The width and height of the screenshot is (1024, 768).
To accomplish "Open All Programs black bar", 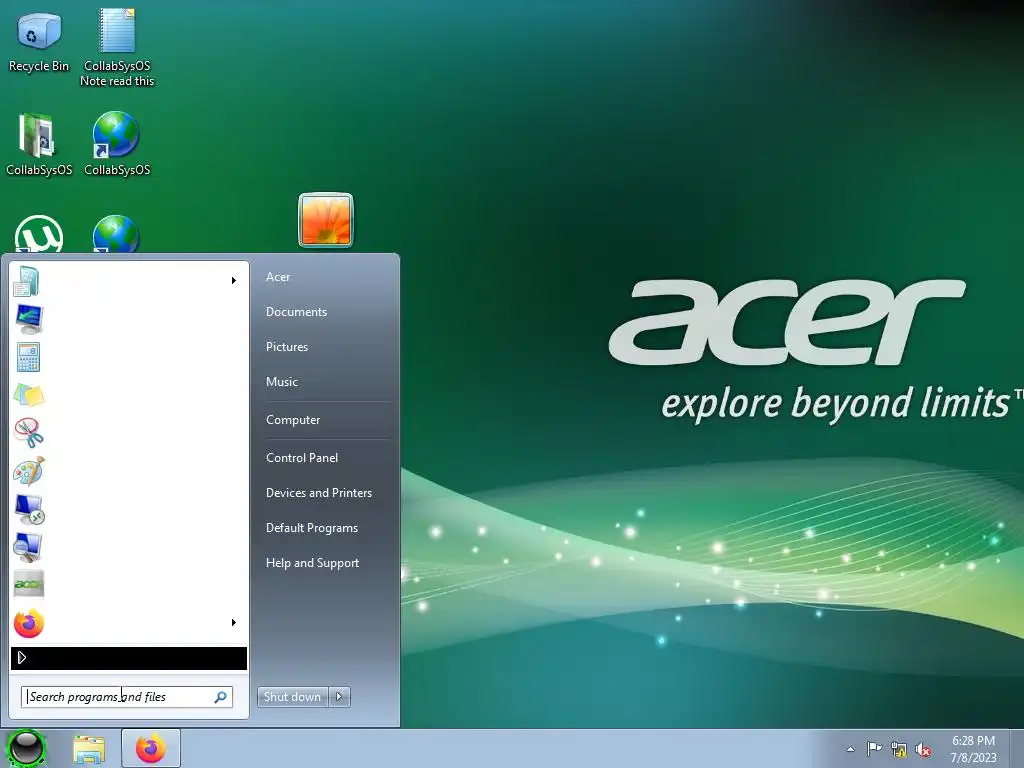I will pos(129,658).
